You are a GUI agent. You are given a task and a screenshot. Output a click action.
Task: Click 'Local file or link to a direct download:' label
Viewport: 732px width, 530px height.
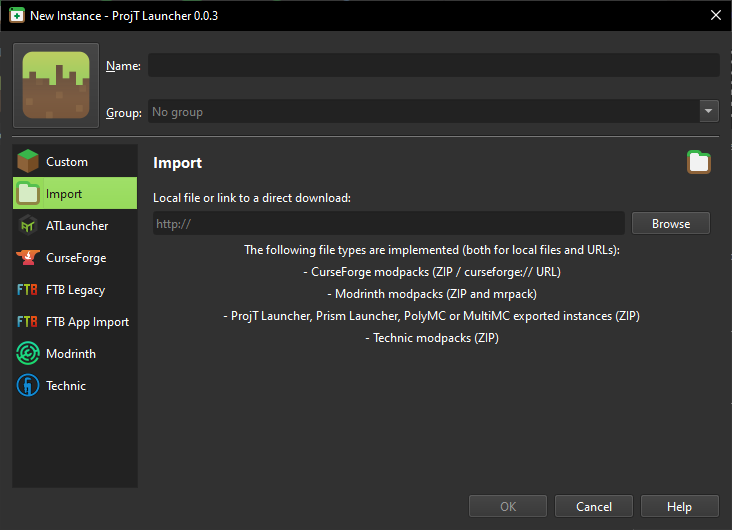[x=252, y=198]
